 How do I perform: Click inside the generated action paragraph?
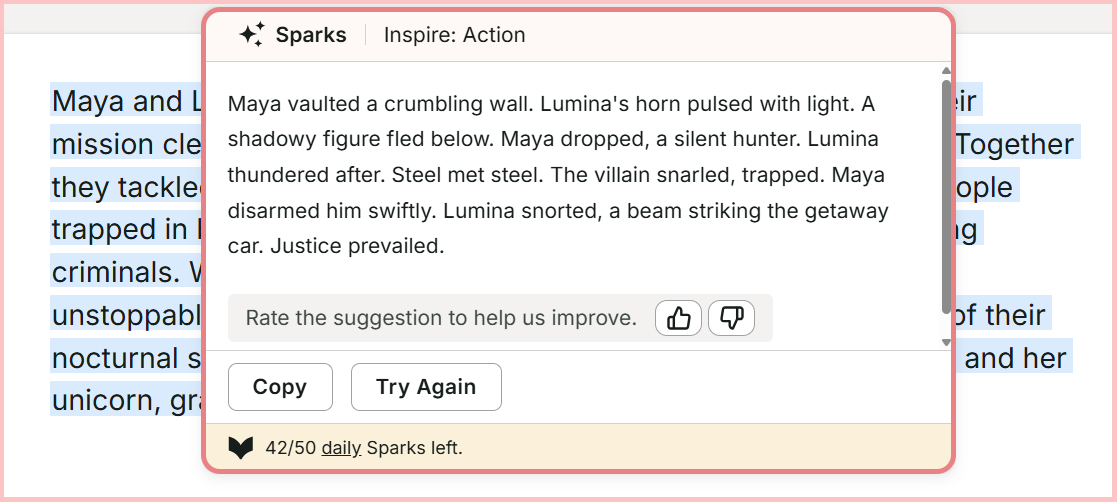(558, 175)
